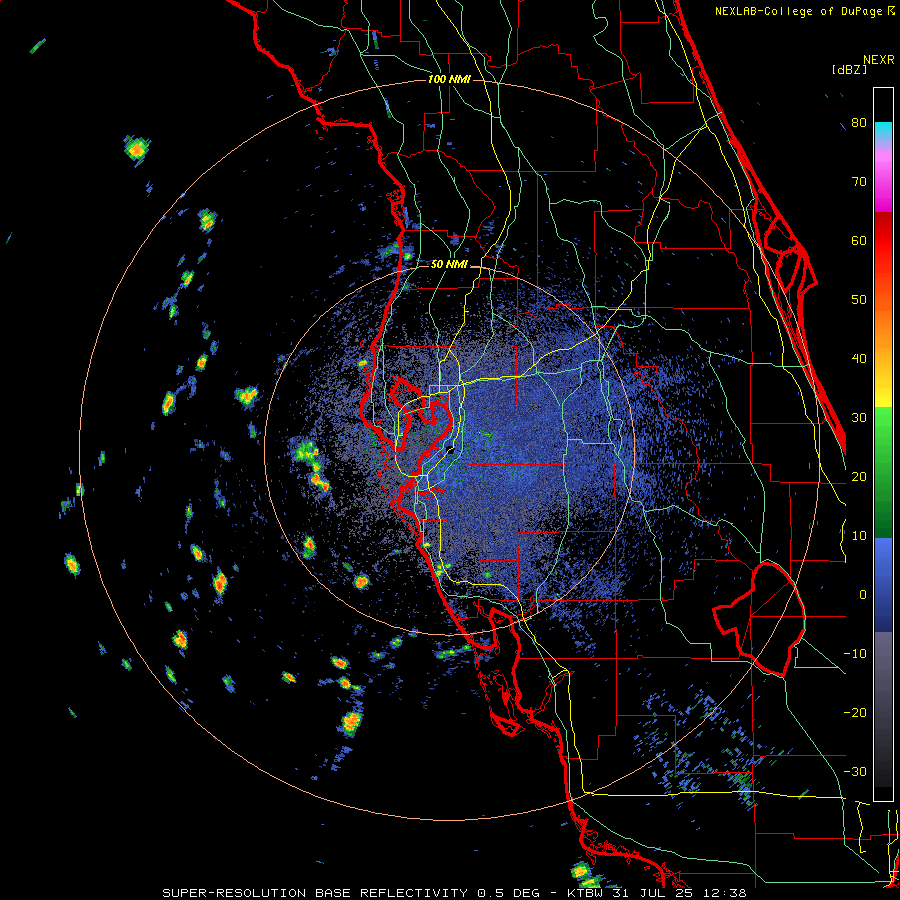This screenshot has height=900, width=900.
Task: Click the 12:38 timestamp in the caption
Action: 726,893
